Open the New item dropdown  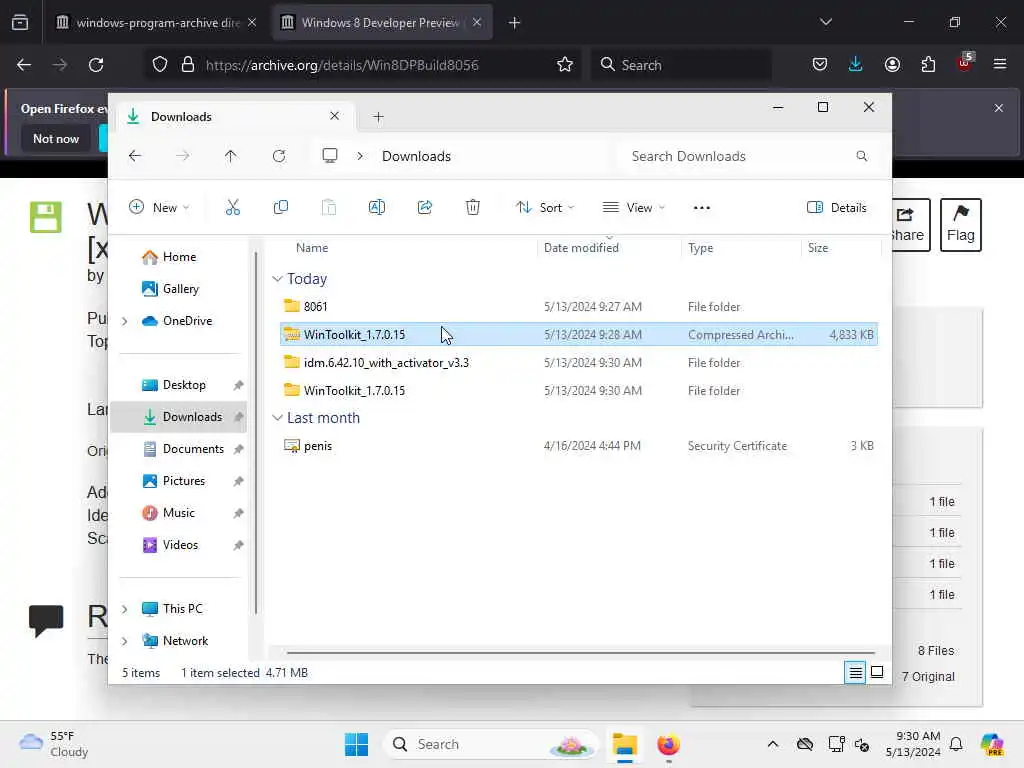[159, 208]
